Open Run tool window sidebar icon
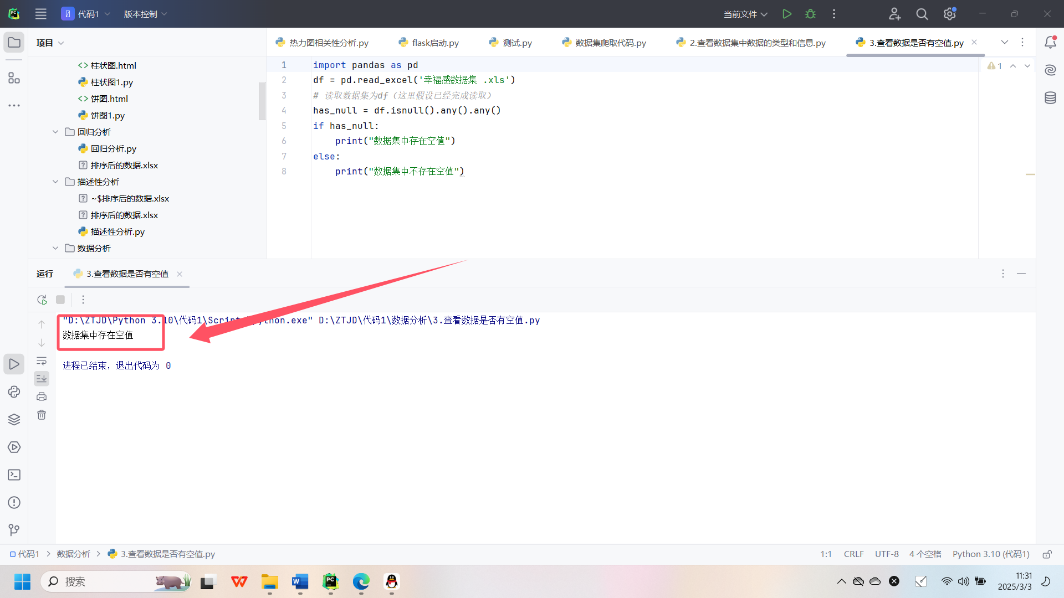The width and height of the screenshot is (1064, 598). (x=14, y=364)
